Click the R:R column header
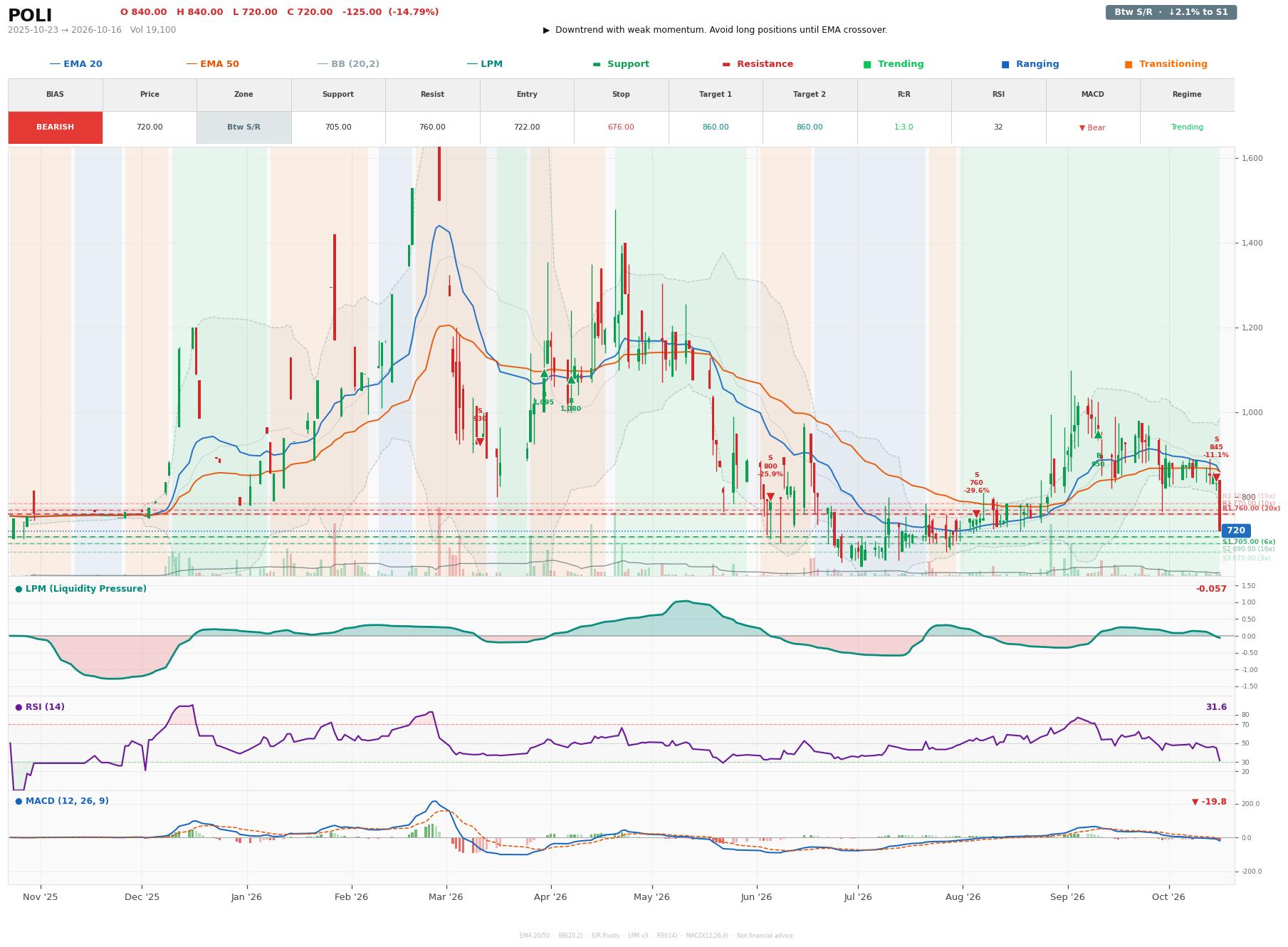This screenshot has height=947, width=1288. pyautogui.click(x=904, y=95)
